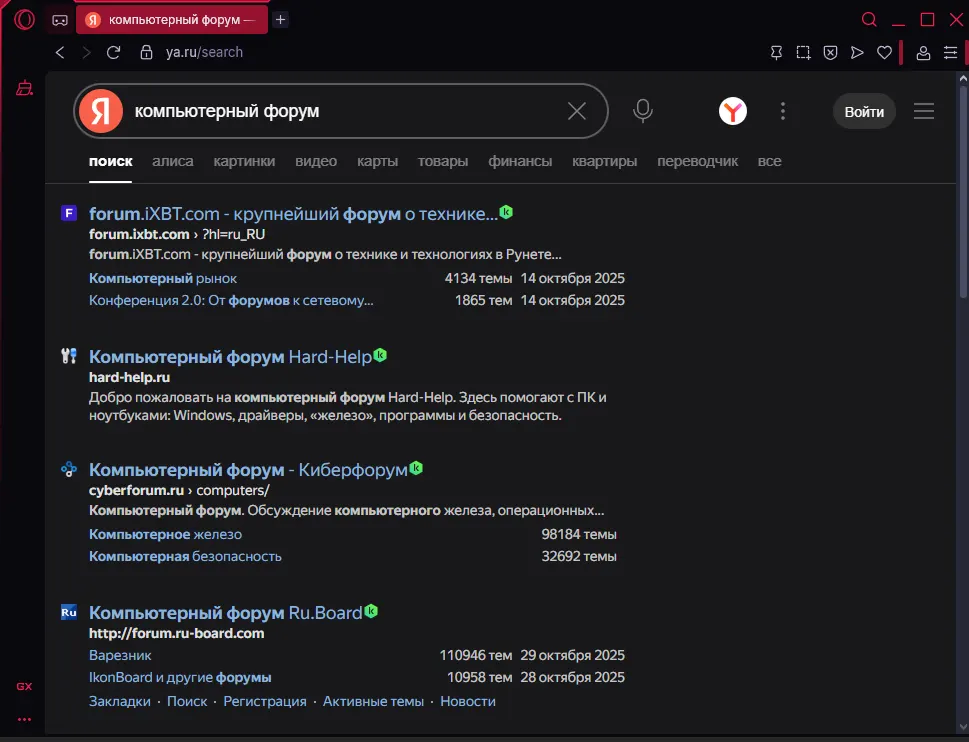Open bookmarks via the heart icon

pyautogui.click(x=884, y=52)
